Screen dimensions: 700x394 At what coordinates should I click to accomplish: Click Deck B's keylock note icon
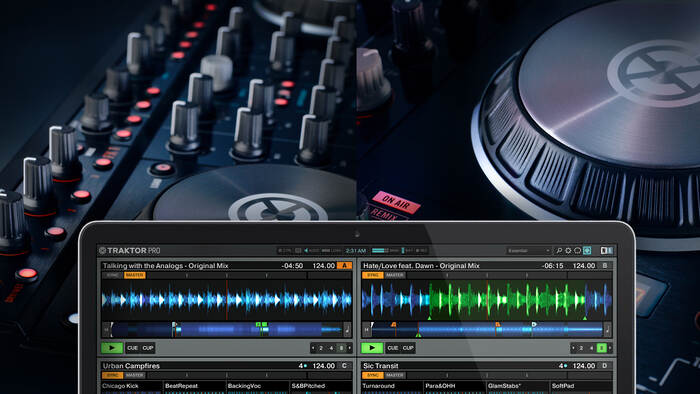pyautogui.click(x=607, y=330)
